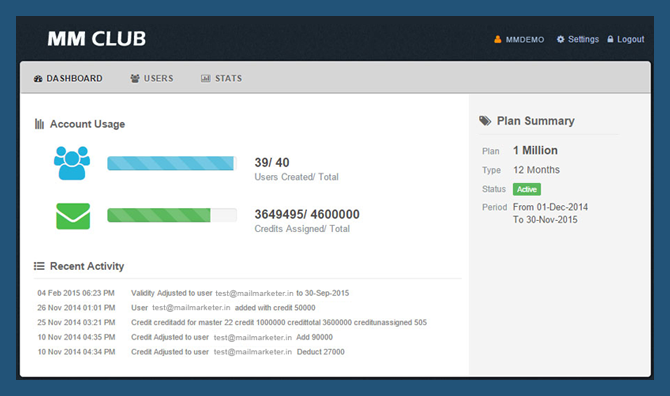Click the Credits Assigned/ Total label

302,229
